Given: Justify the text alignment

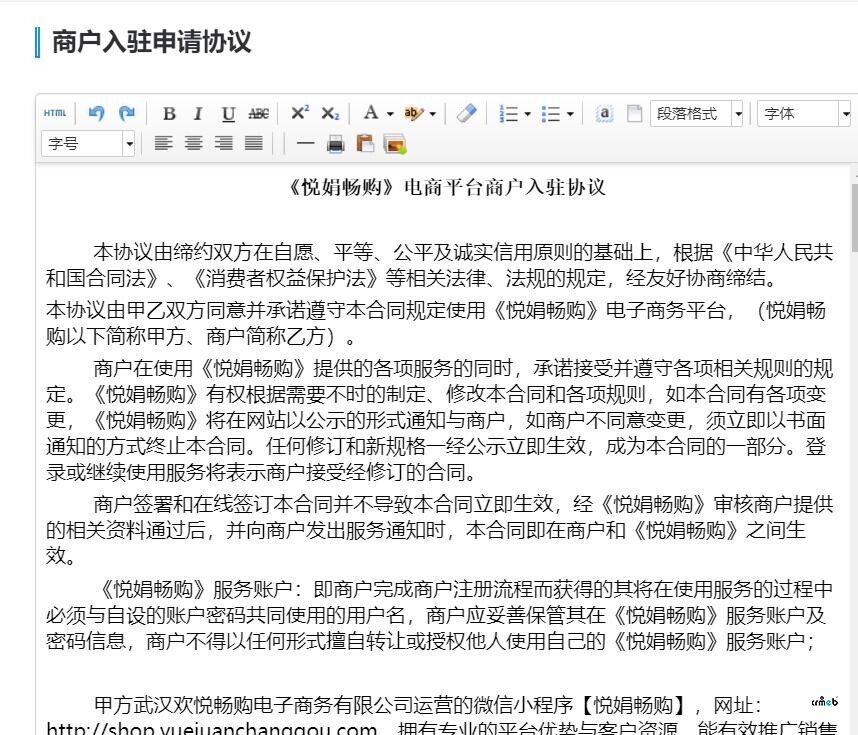Looking at the screenshot, I should click(253, 144).
